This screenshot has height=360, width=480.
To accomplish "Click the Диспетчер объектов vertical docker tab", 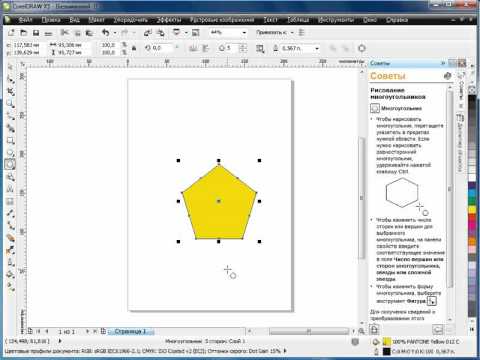I will [x=460, y=143].
